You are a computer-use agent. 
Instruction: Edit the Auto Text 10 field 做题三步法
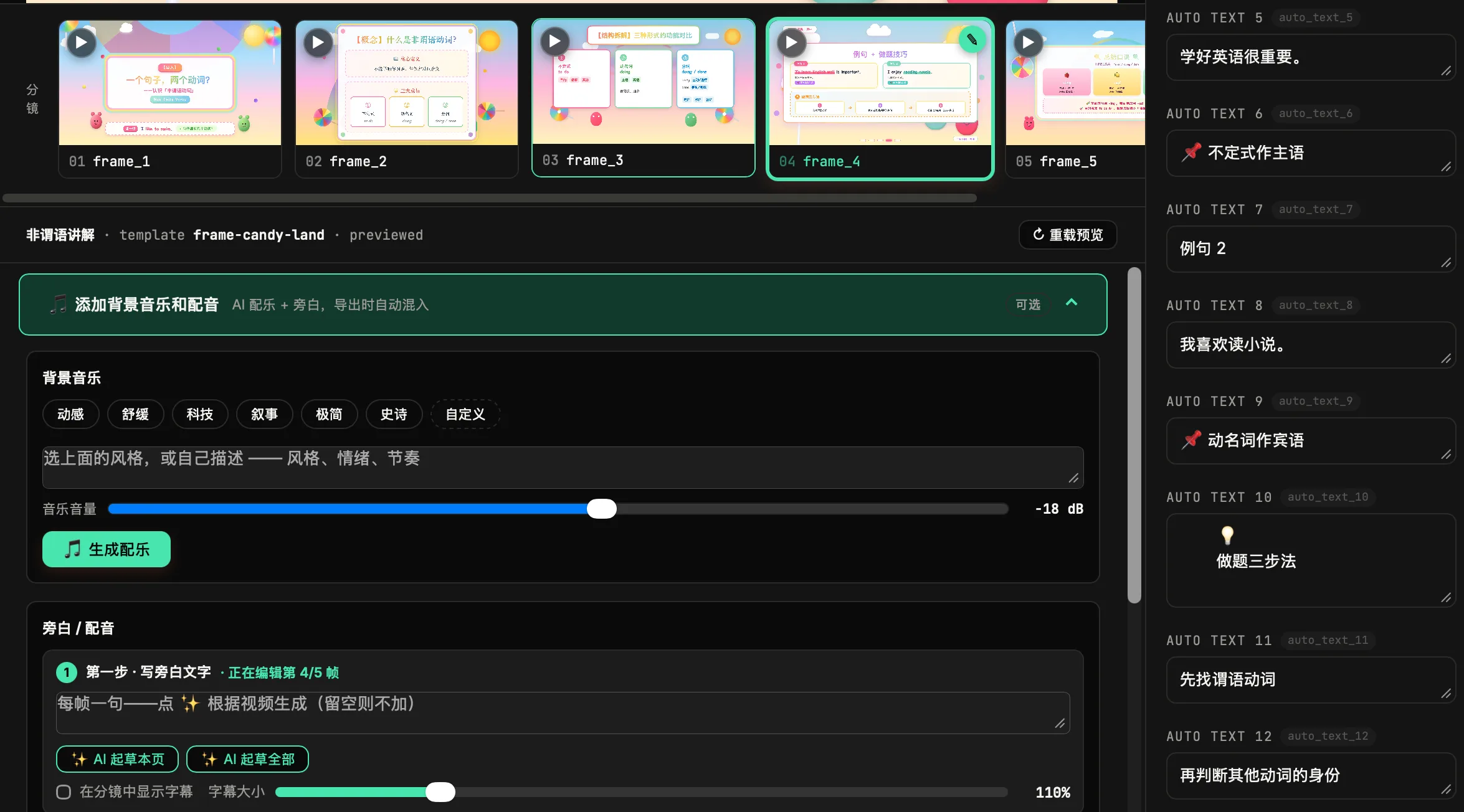click(x=1311, y=560)
